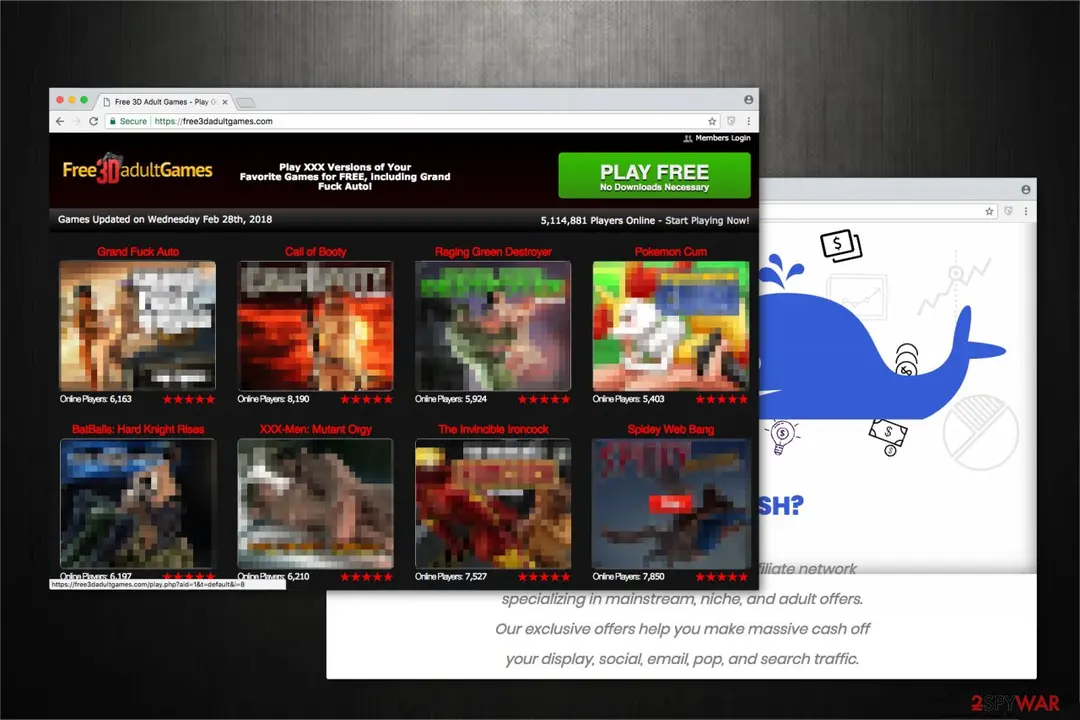Click the bookmark star in back browser window
Screen dimensions: 1080x720
(989, 212)
